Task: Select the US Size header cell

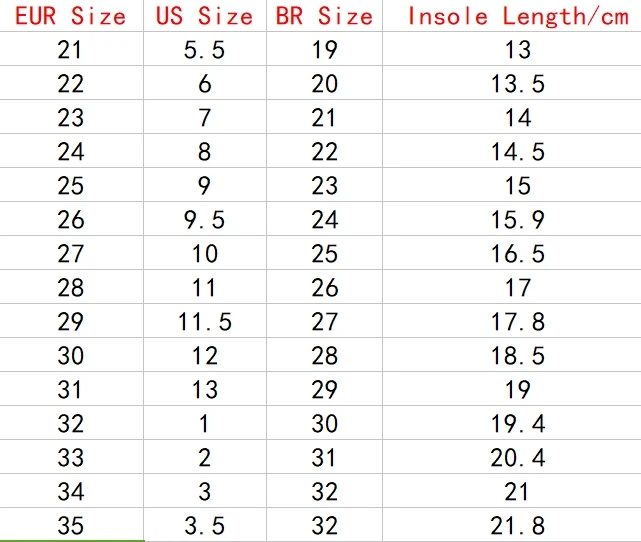Action: [205, 16]
